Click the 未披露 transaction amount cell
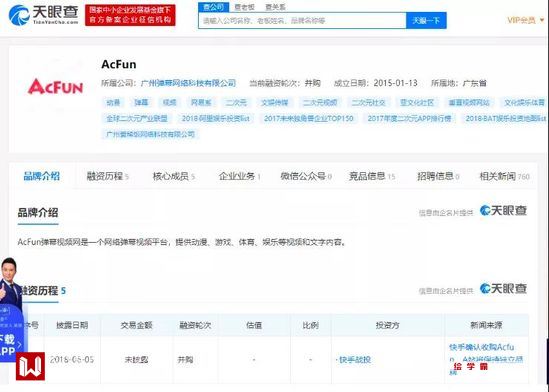The image size is (549, 392). (x=137, y=359)
